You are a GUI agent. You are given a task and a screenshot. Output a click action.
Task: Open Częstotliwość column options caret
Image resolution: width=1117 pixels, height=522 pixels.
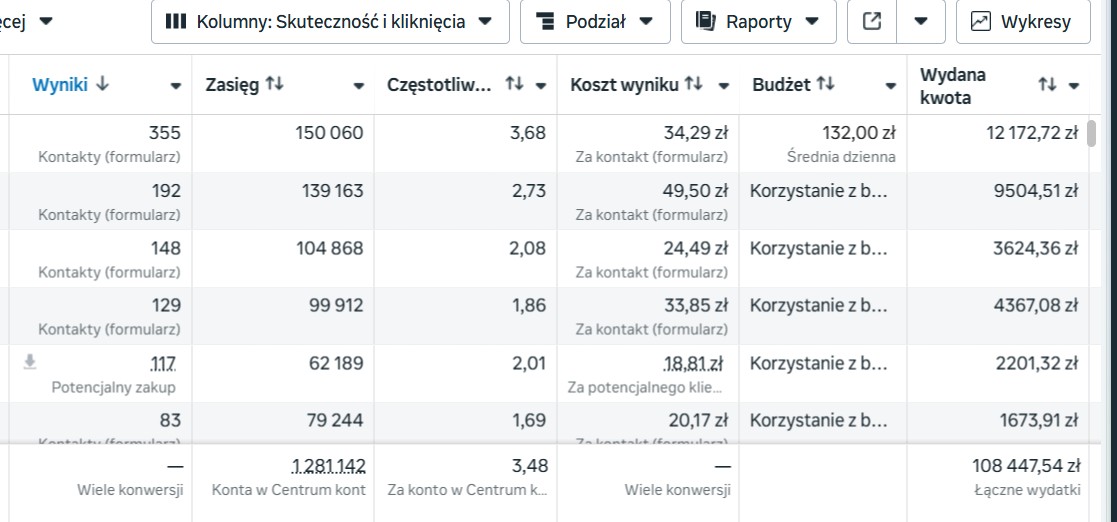click(541, 86)
